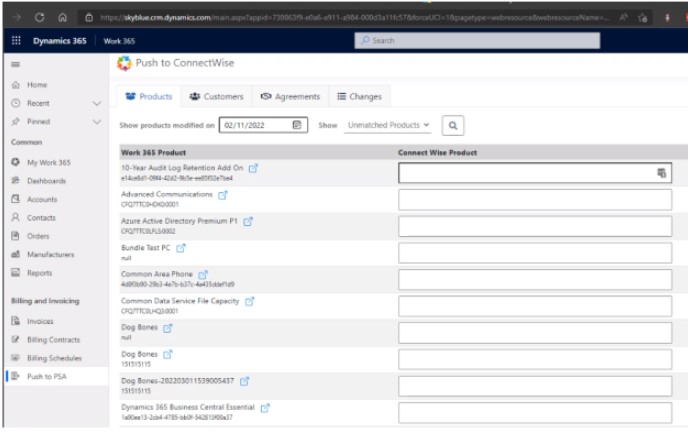
Task: Click the Push to ConnectWise logo icon
Action: [124, 63]
